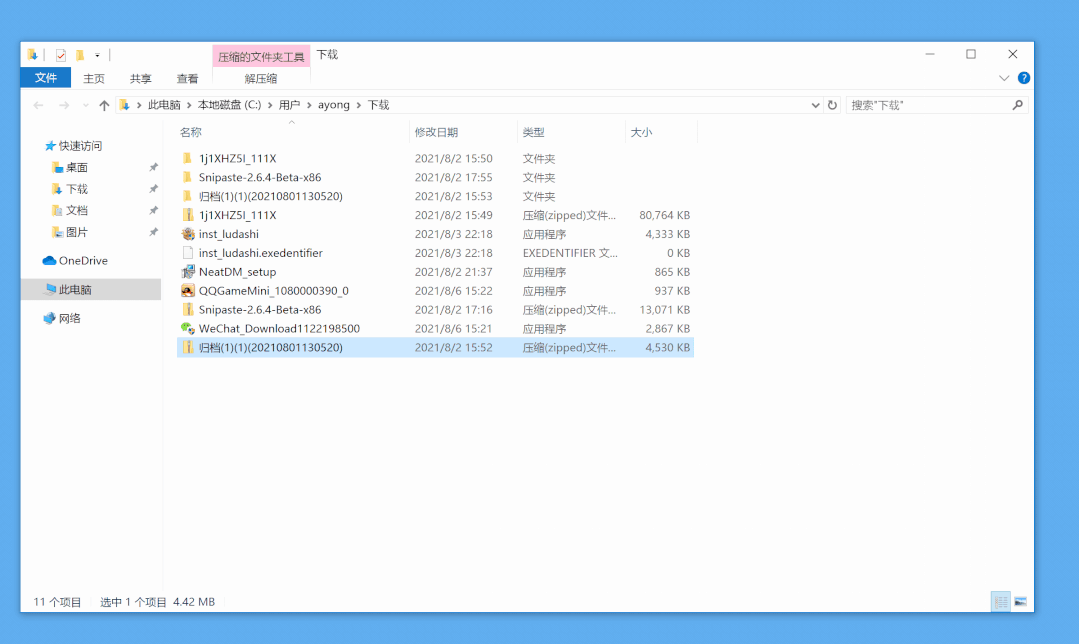Click the 此电脑 breadcrumb link

163,104
